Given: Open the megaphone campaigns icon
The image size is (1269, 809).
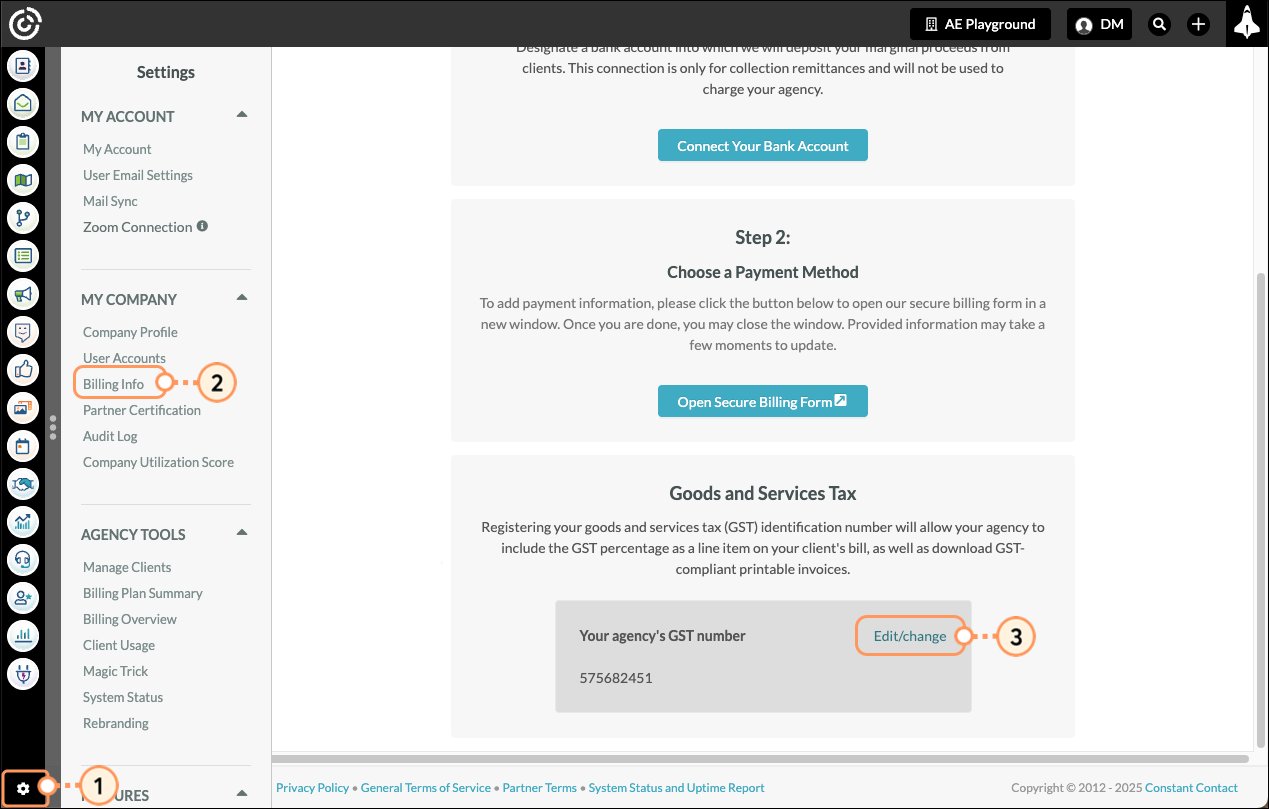Looking at the screenshot, I should click(x=23, y=293).
